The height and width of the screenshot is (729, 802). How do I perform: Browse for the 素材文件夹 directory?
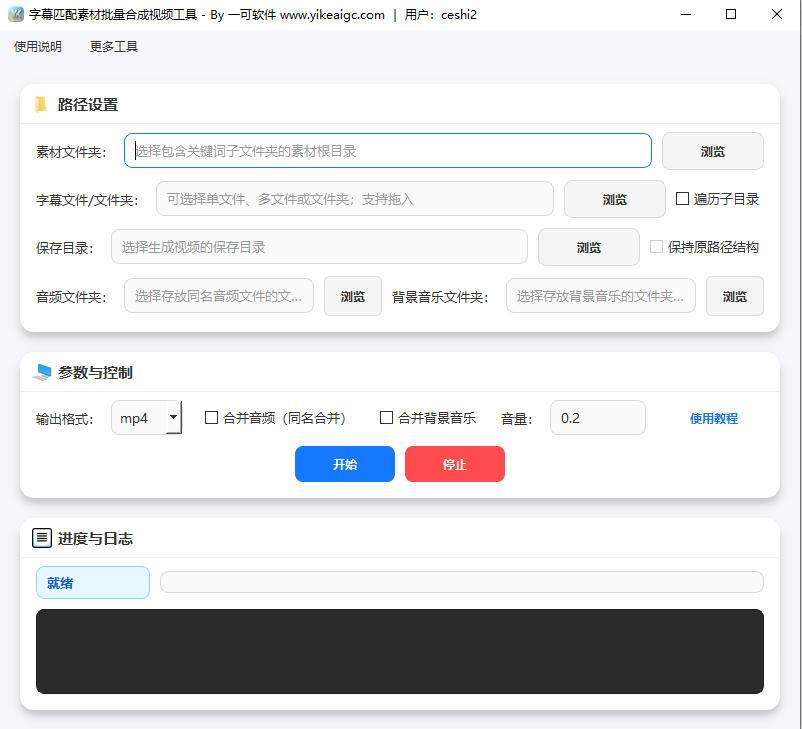pyautogui.click(x=712, y=152)
